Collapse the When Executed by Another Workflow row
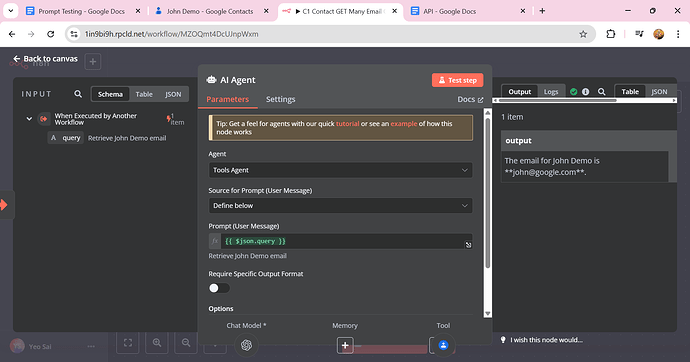This screenshot has width=690, height=362. click(29, 119)
